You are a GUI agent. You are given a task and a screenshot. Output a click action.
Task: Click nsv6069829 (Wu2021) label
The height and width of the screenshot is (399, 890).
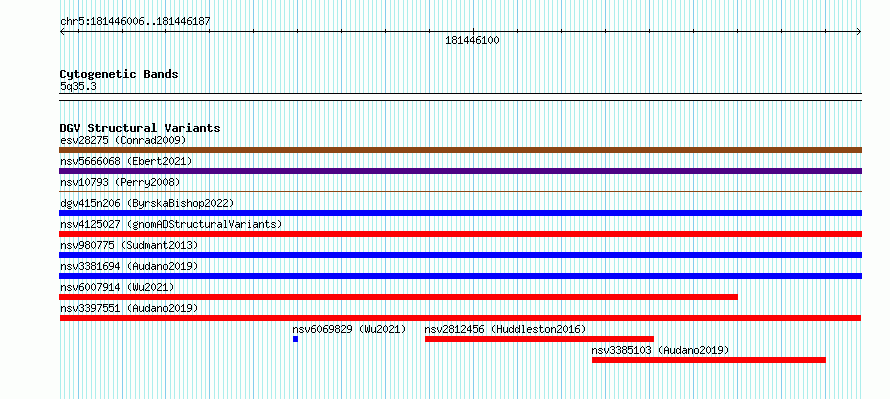[350, 329]
